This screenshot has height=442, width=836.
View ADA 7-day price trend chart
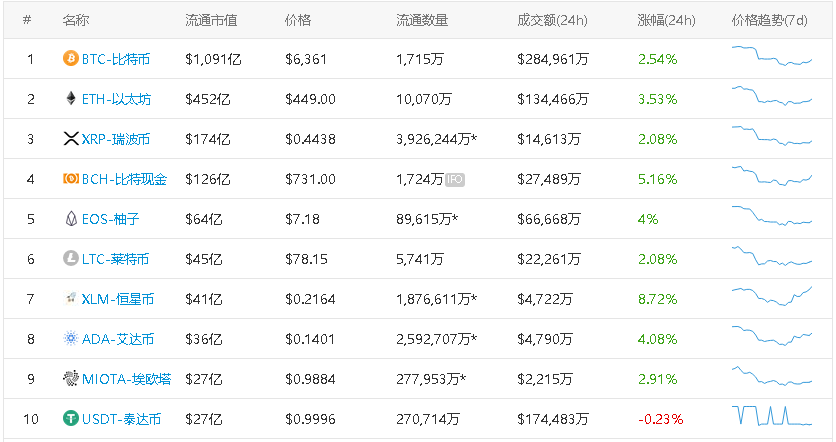coord(772,335)
